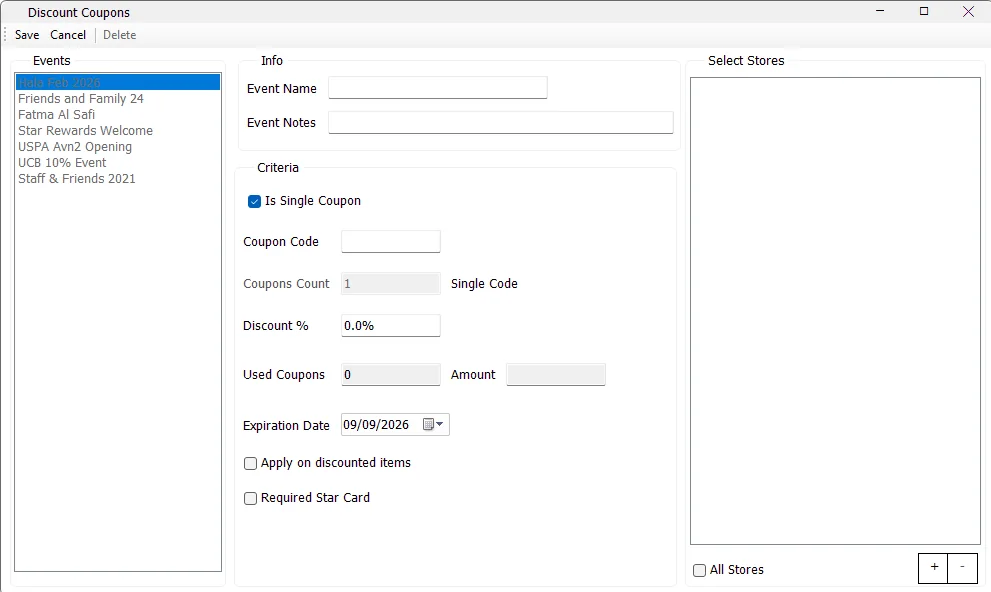991x592 pixels.
Task: Click the Discount % field
Action: point(391,325)
